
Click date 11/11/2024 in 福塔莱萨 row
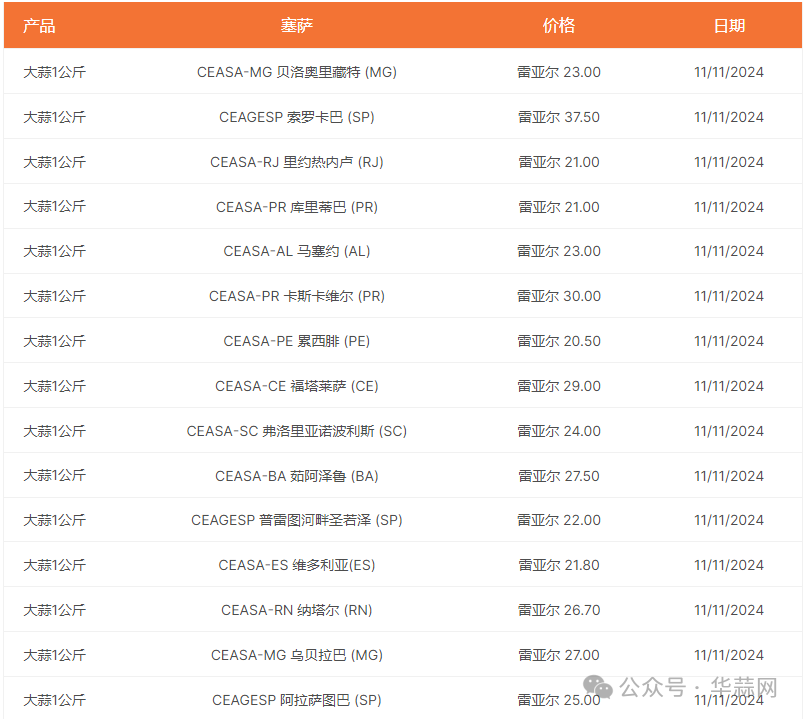click(729, 387)
